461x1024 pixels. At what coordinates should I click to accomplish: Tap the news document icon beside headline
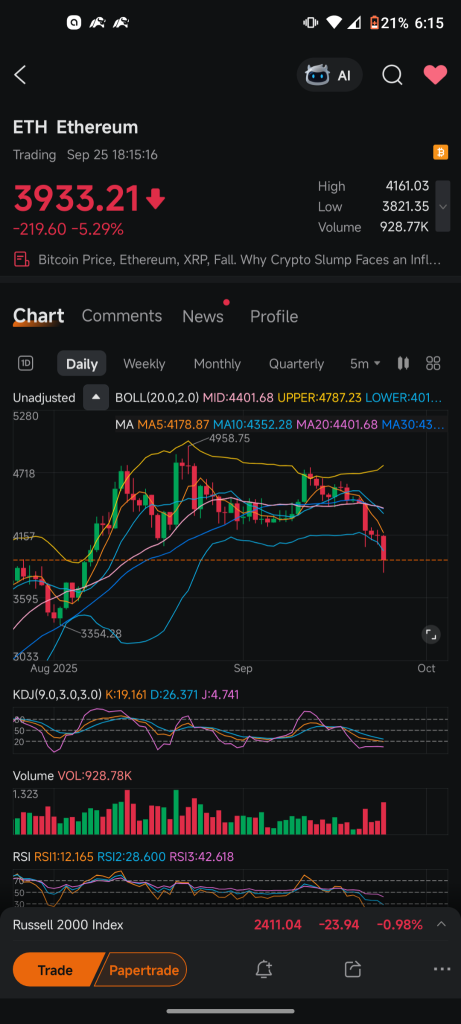(22, 260)
